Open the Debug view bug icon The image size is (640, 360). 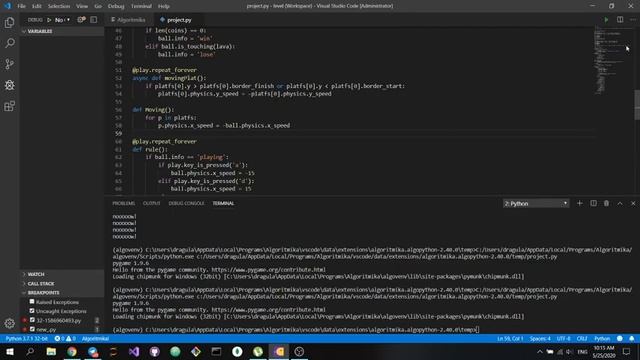tap(9, 85)
